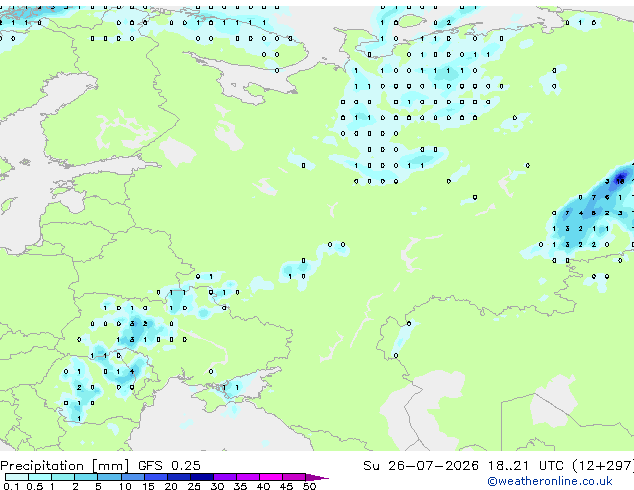This screenshot has height=490, width=634.
Task: Click the '18..21 UTC' time range text
Action: point(525,466)
